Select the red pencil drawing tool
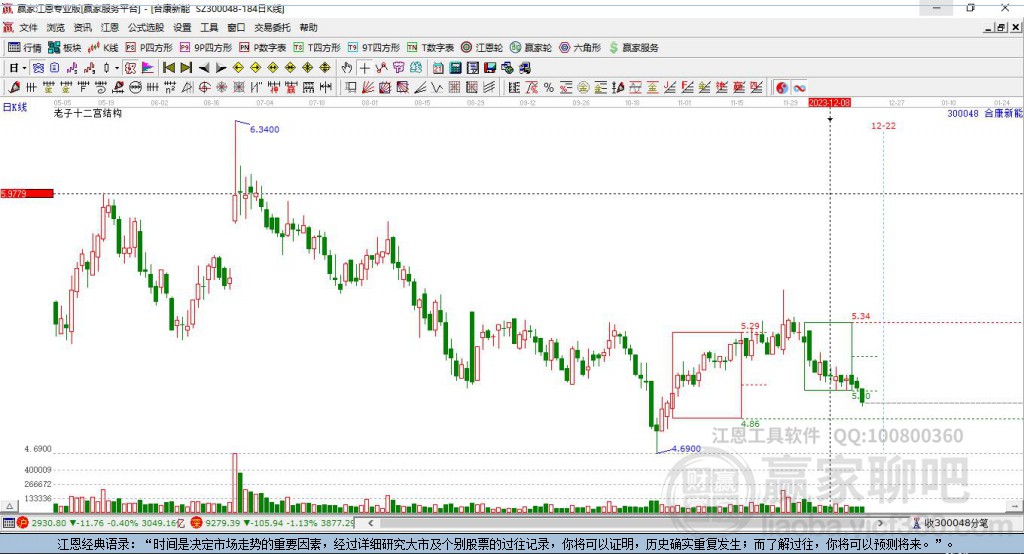The height and width of the screenshot is (554, 1024). click(14, 88)
